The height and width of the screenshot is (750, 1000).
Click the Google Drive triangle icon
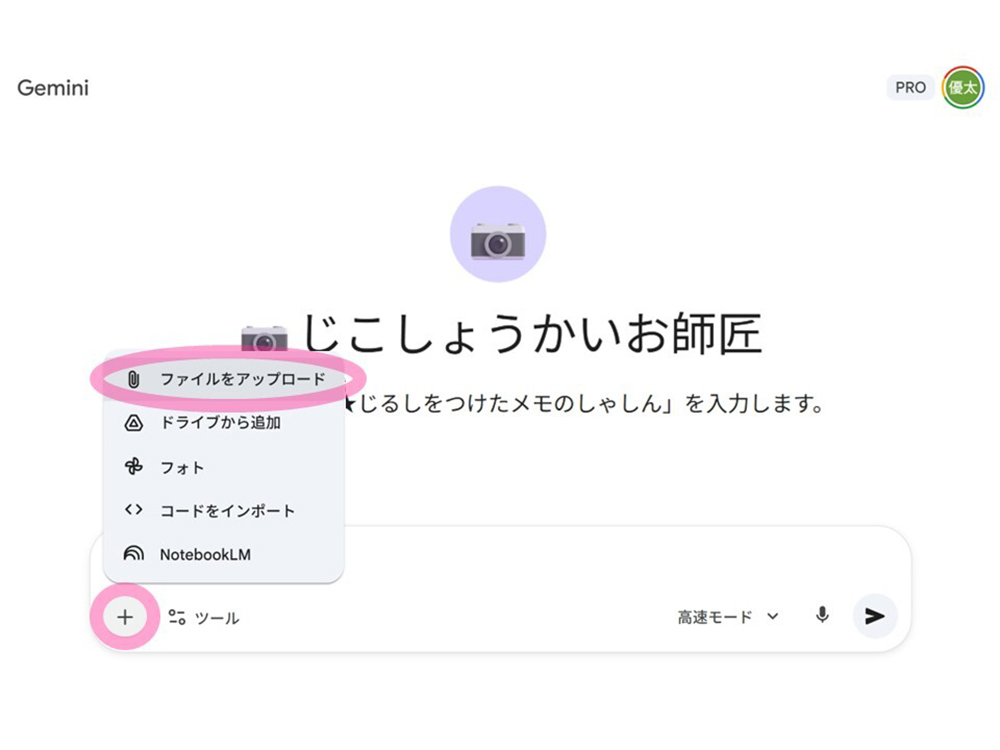(x=134, y=423)
